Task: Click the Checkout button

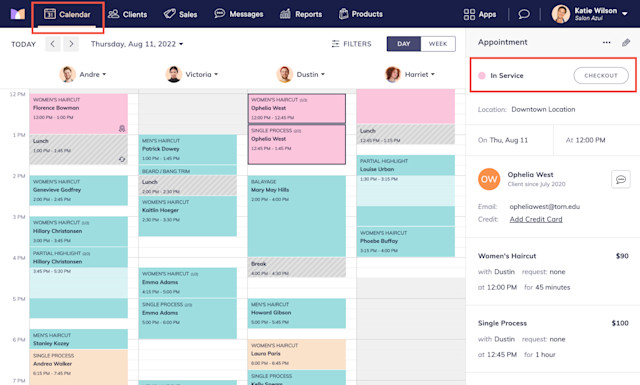Action: click(601, 76)
